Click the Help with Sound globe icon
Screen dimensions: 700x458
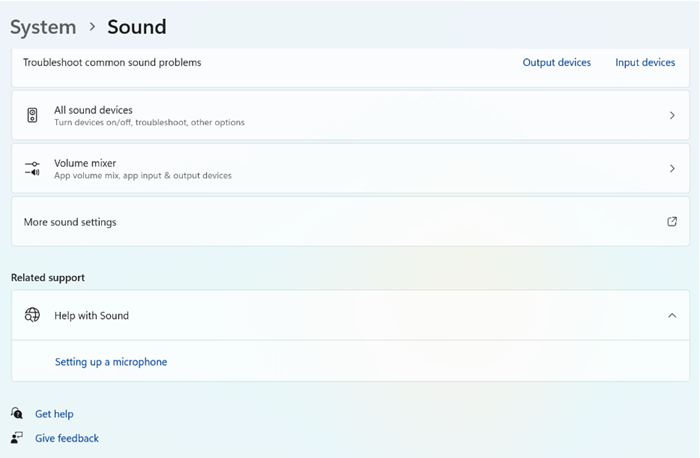32,315
